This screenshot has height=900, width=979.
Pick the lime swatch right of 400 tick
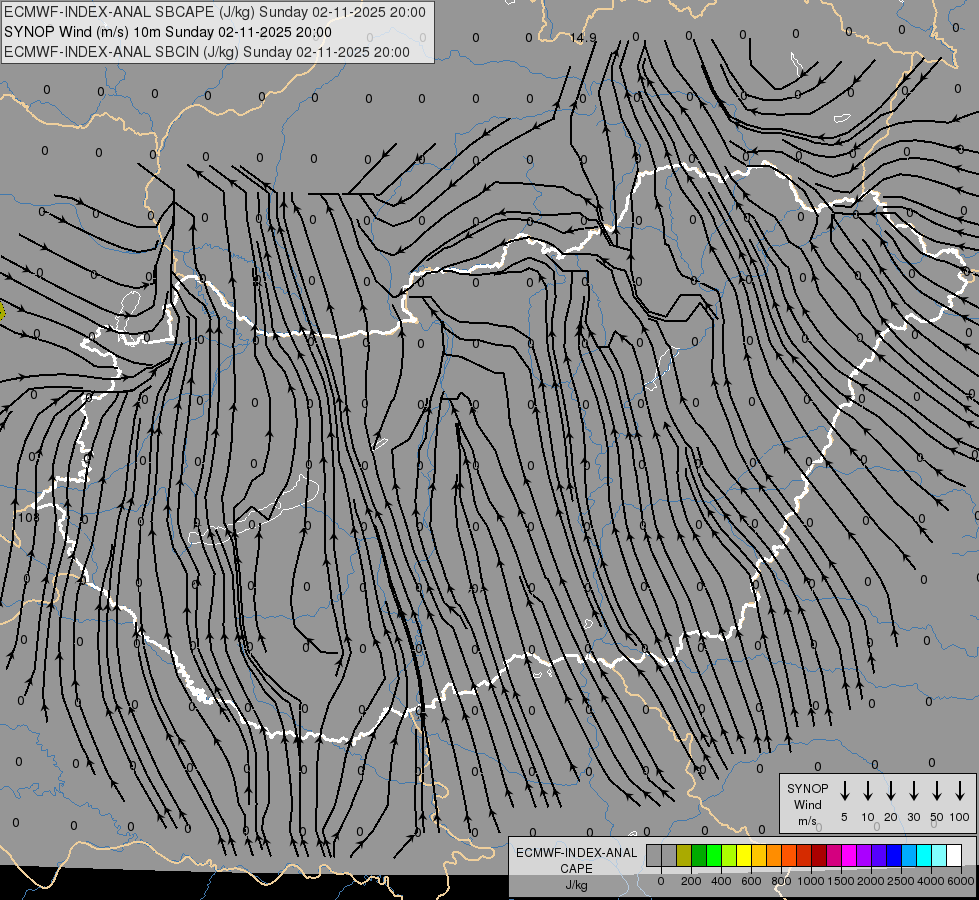tap(729, 855)
